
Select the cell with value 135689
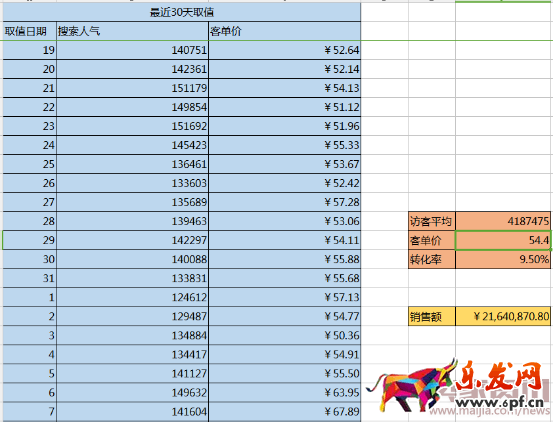tap(132, 203)
